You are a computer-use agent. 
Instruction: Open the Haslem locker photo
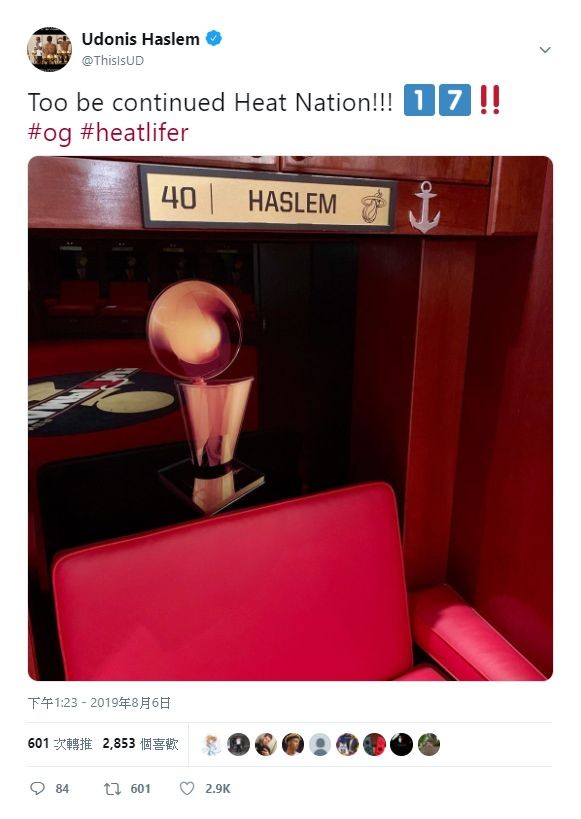290,418
